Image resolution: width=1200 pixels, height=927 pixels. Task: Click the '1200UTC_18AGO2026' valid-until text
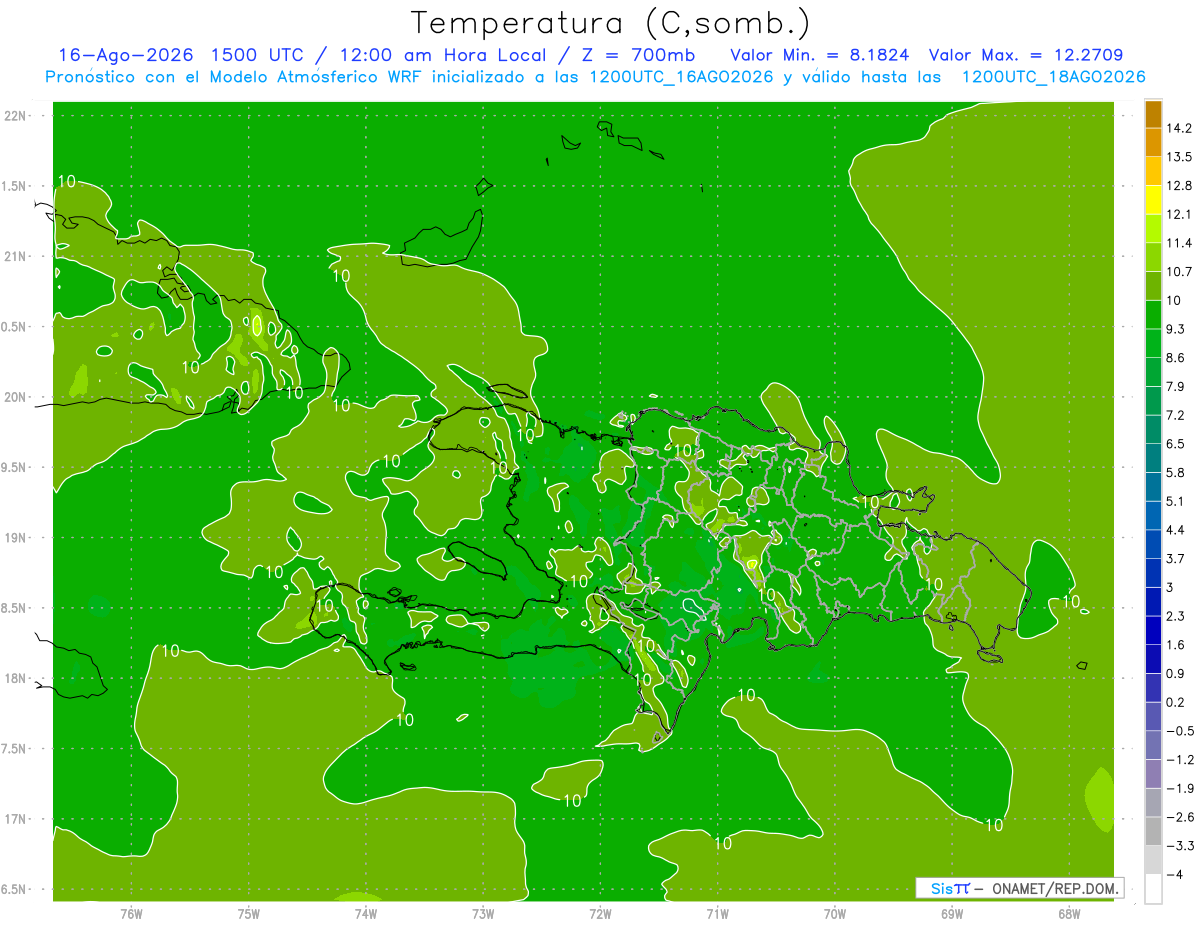pos(1053,77)
